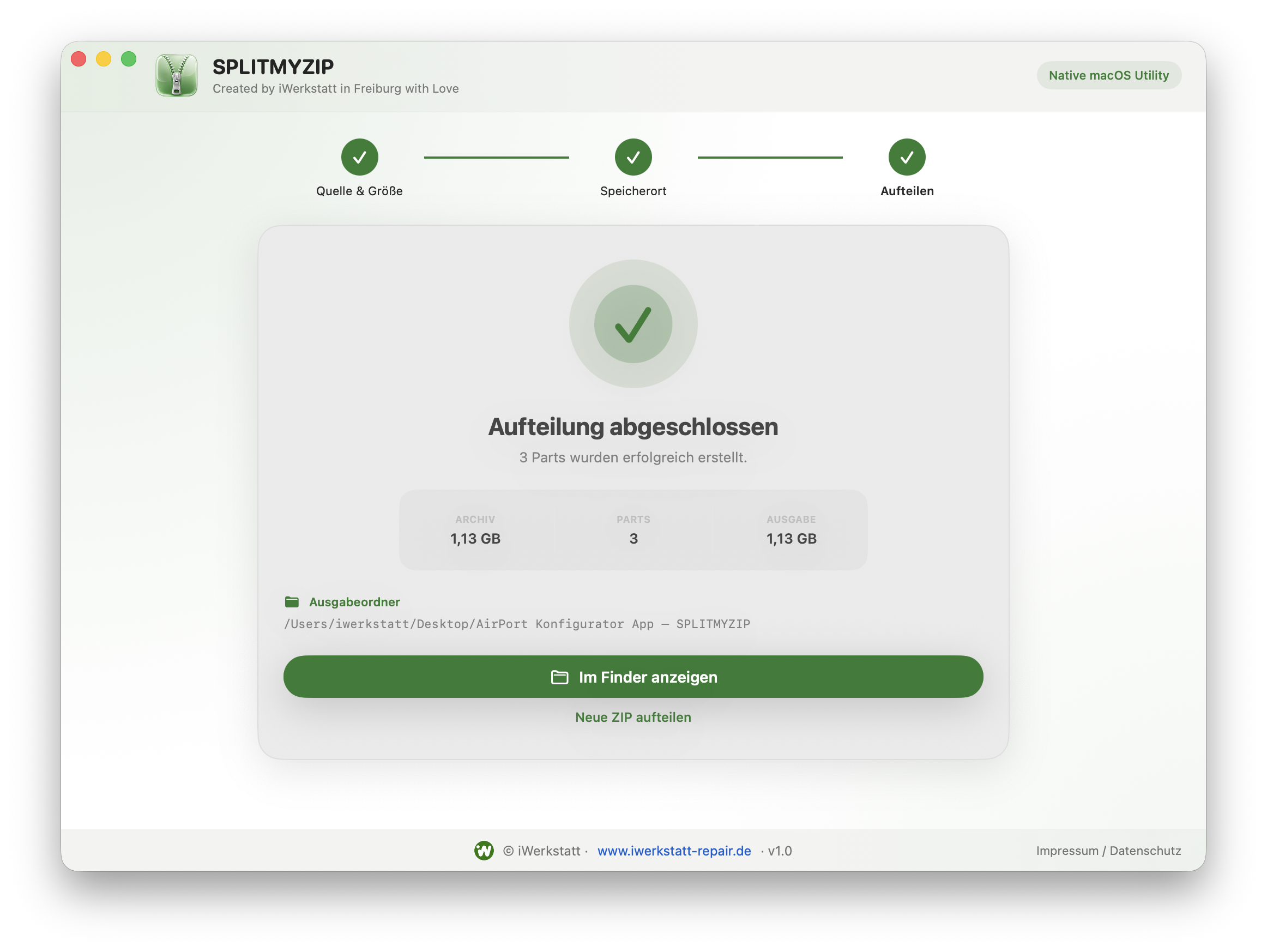Click the v1.0 version text
This screenshot has width=1267, height=952.
[x=780, y=851]
